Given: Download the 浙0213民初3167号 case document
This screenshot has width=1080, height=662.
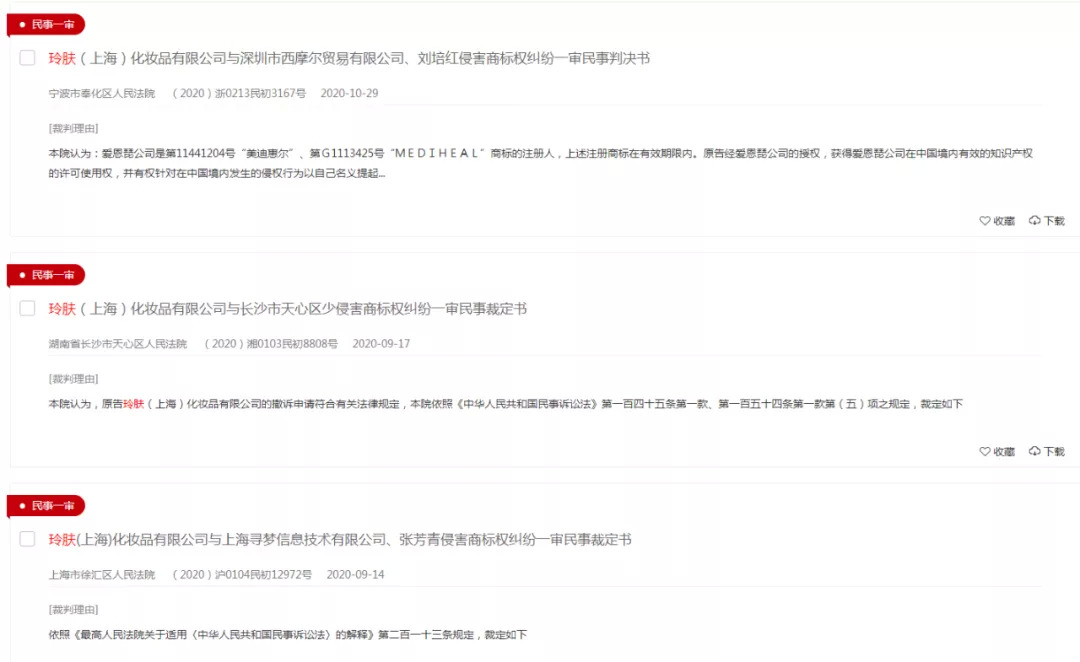Looking at the screenshot, I should tap(1046, 220).
